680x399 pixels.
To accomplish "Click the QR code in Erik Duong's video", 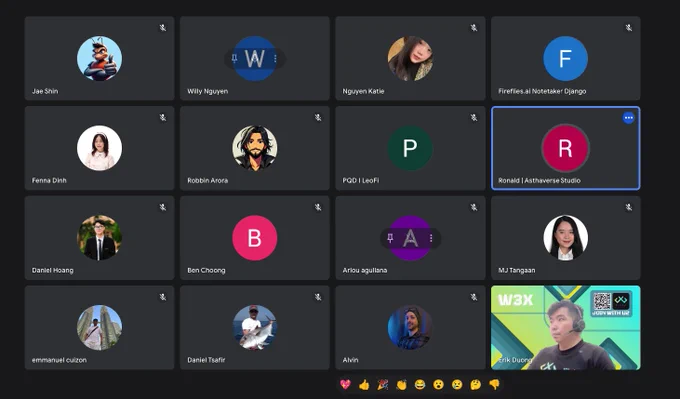I will point(602,301).
